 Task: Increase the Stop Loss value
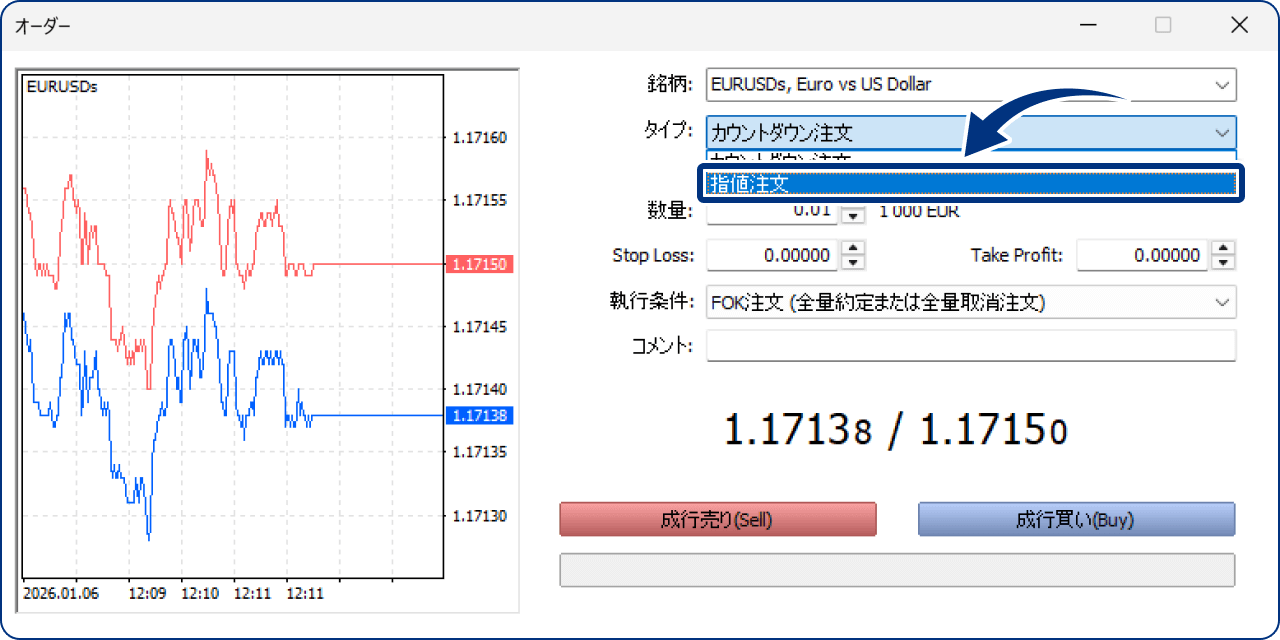pos(852,250)
